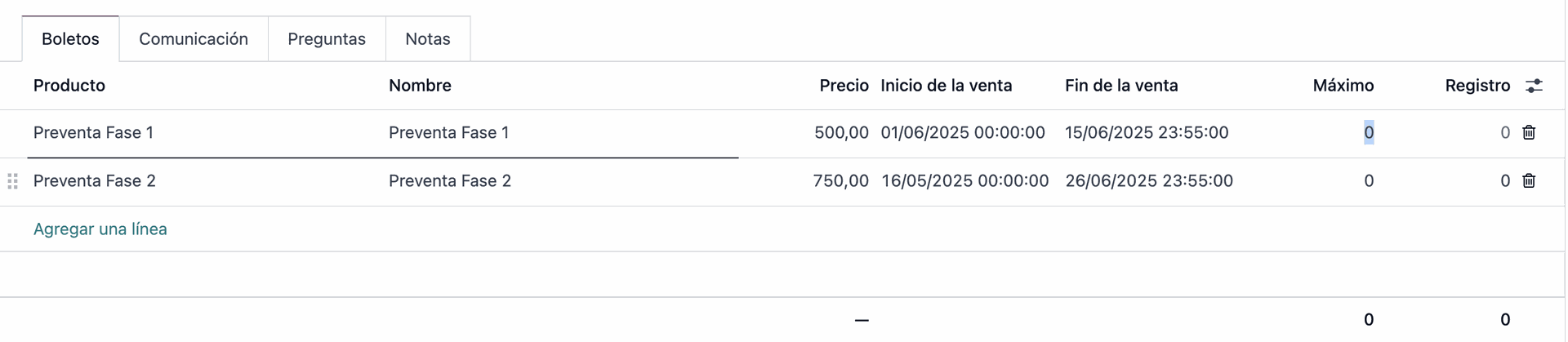
Task: Open the Preguntas tab
Action: click(x=327, y=39)
